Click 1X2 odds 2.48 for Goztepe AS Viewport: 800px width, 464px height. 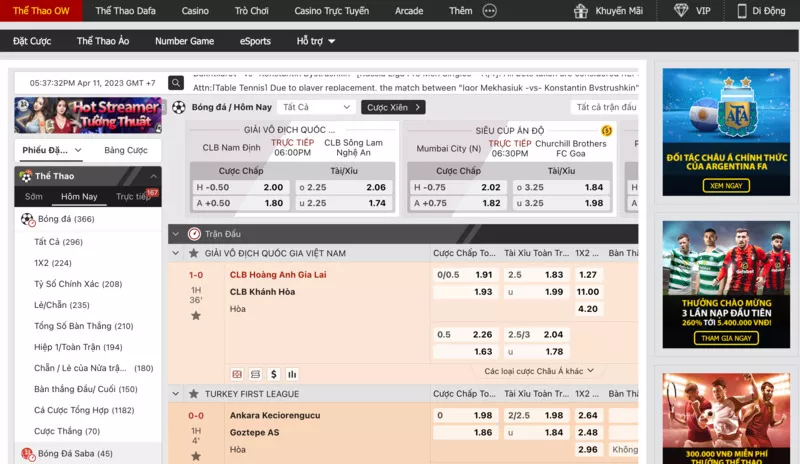pyautogui.click(x=588, y=432)
